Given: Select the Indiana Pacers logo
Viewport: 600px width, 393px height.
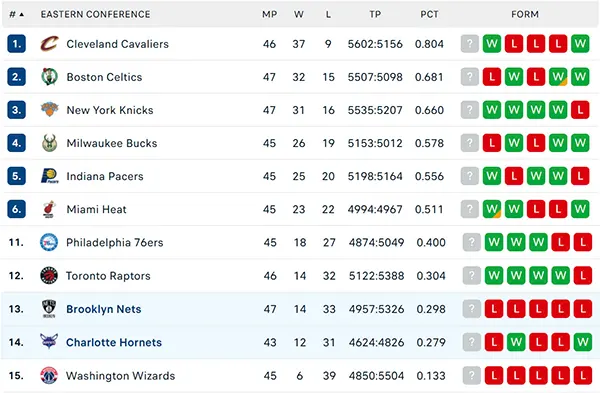Looking at the screenshot, I should click(49, 176).
